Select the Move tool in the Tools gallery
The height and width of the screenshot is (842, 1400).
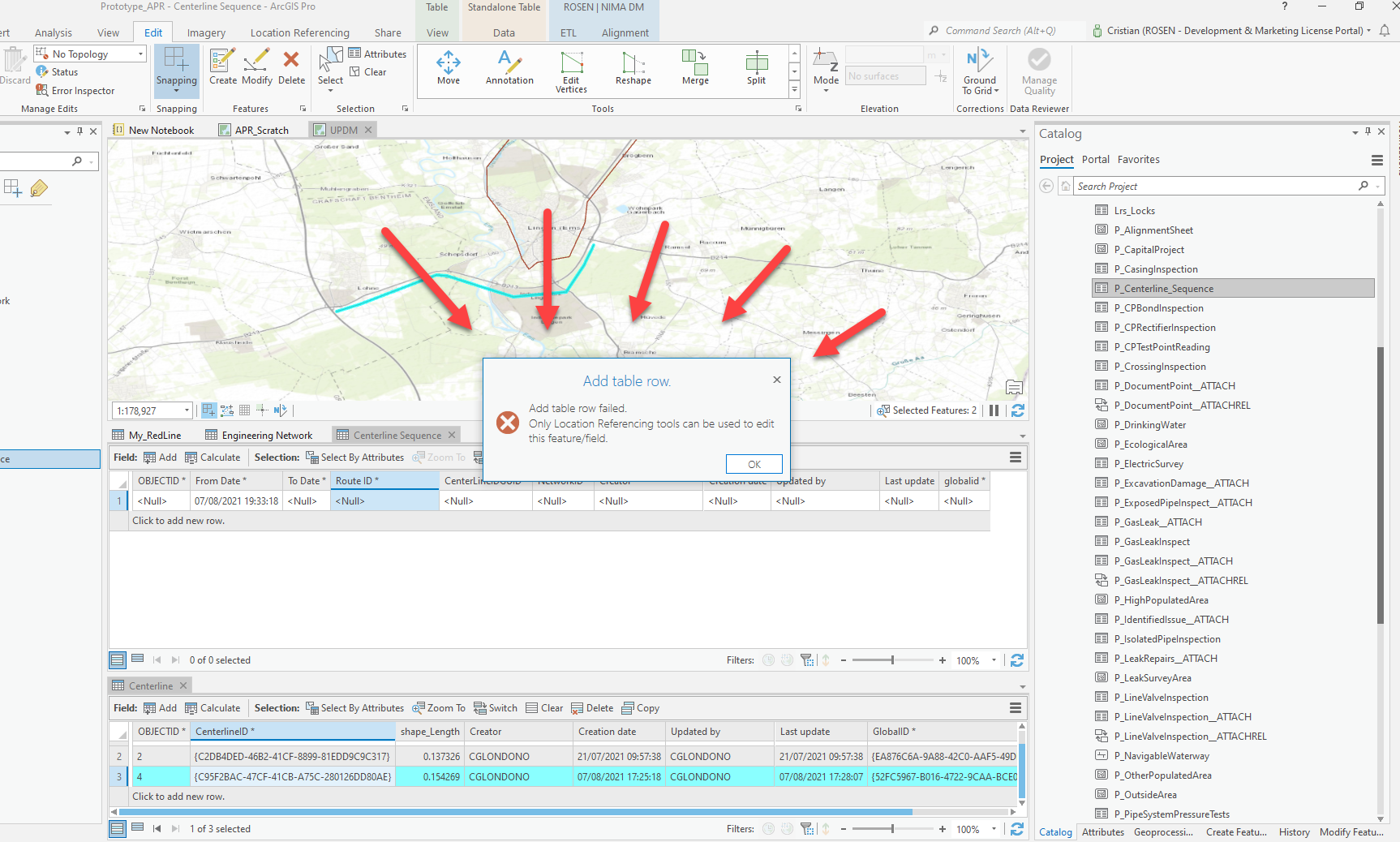coord(449,68)
